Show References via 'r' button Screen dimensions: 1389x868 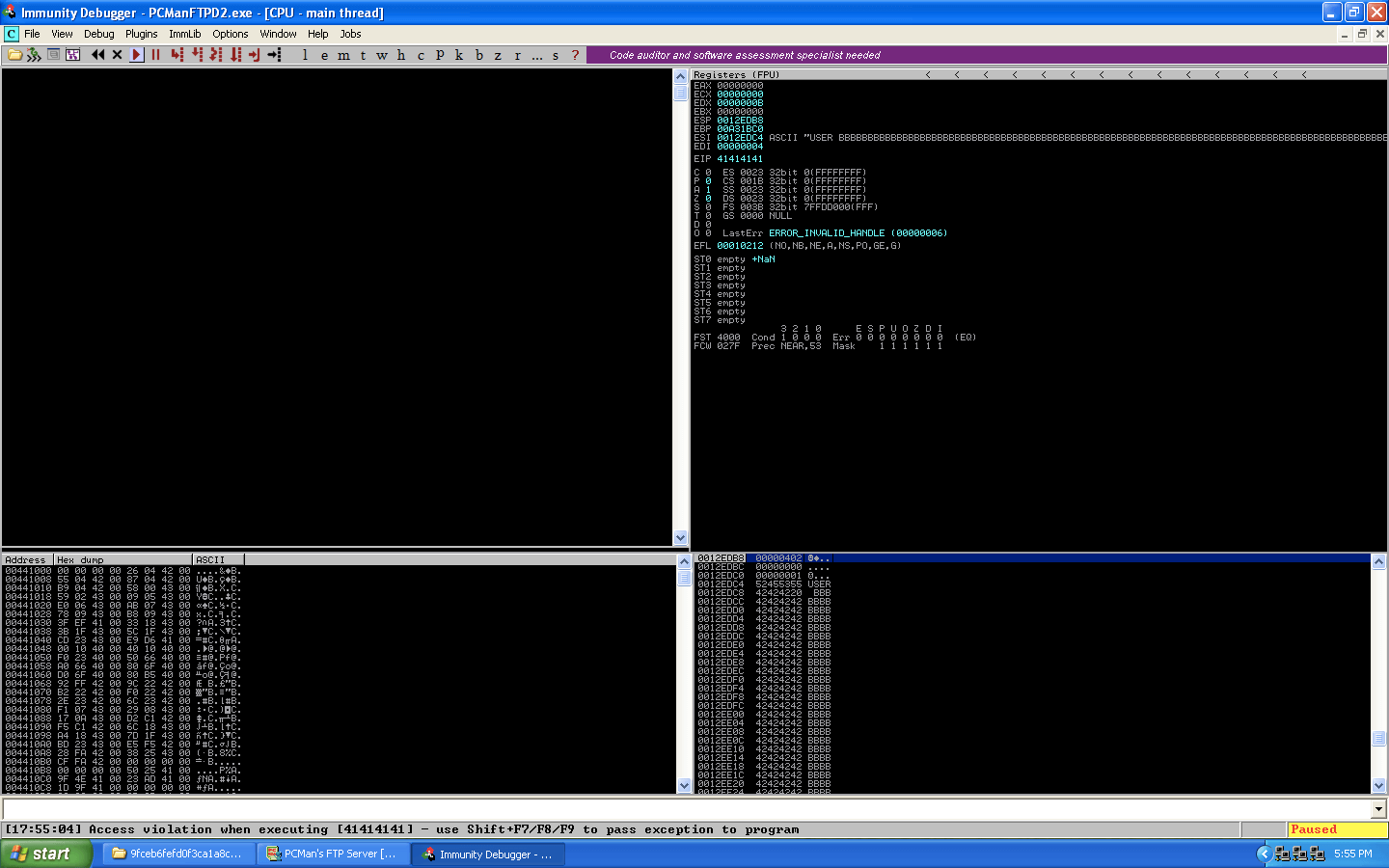coord(517,55)
